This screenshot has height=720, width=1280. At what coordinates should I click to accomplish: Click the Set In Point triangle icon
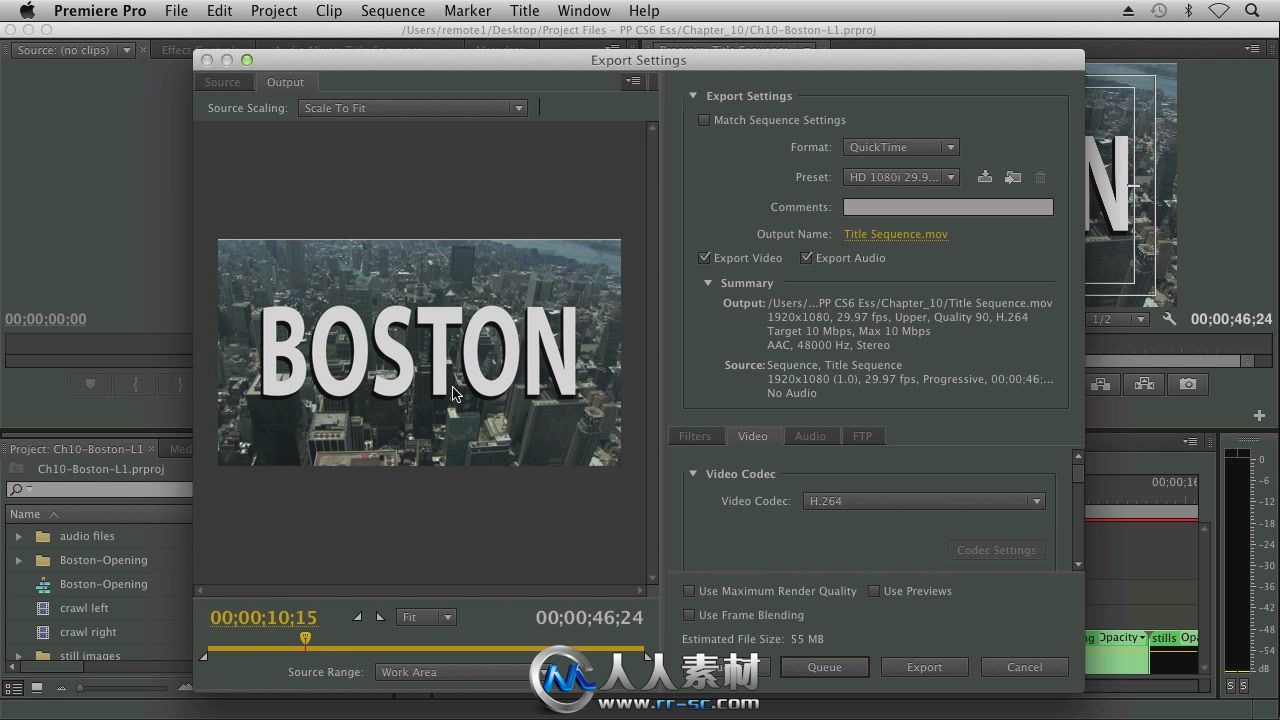[x=358, y=617]
